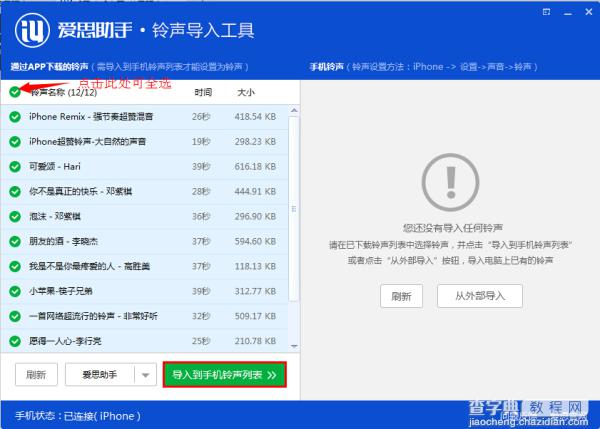
Task: Click 刷新 button in phone ringtone panel
Action: (x=401, y=296)
